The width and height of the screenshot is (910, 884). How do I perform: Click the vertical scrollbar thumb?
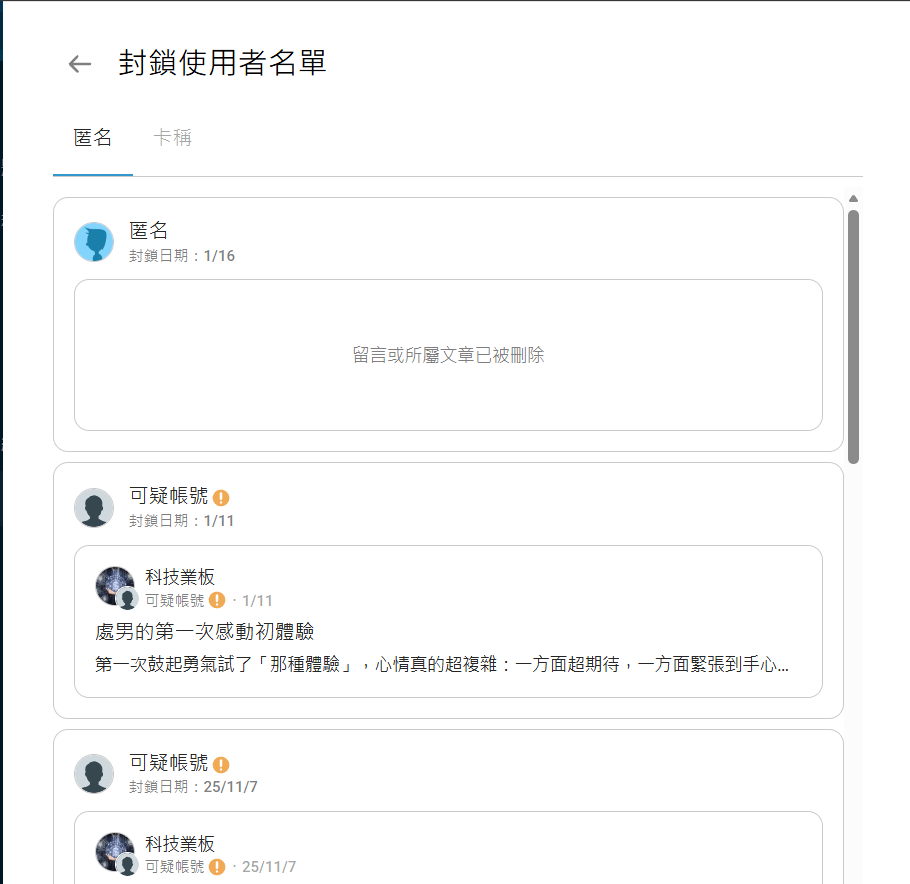[853, 337]
